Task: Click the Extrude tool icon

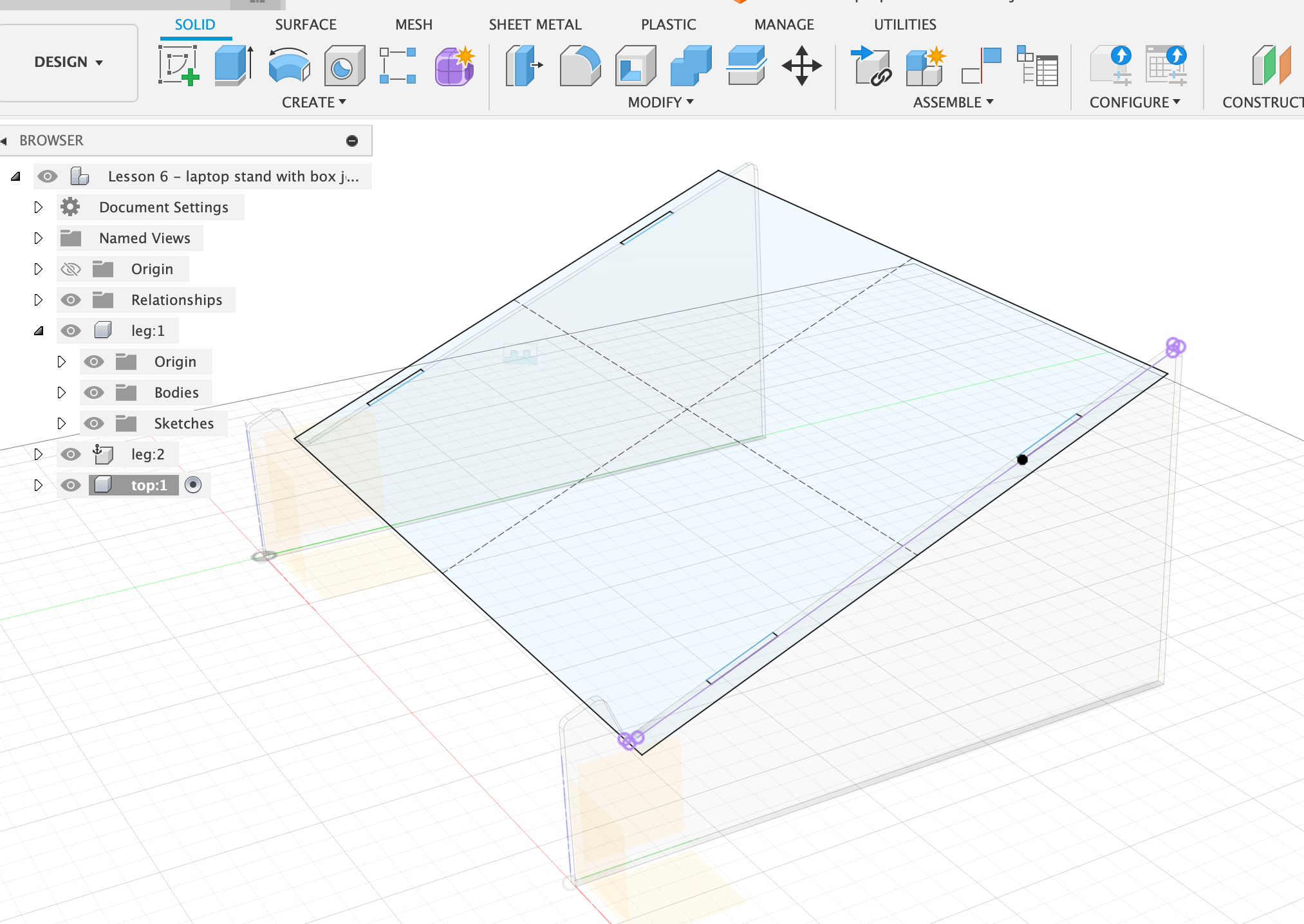Action: (233, 65)
